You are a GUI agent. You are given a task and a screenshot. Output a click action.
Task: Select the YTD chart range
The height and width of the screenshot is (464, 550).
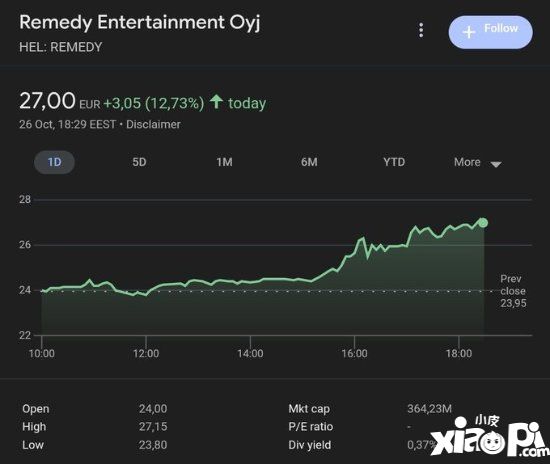(x=394, y=162)
